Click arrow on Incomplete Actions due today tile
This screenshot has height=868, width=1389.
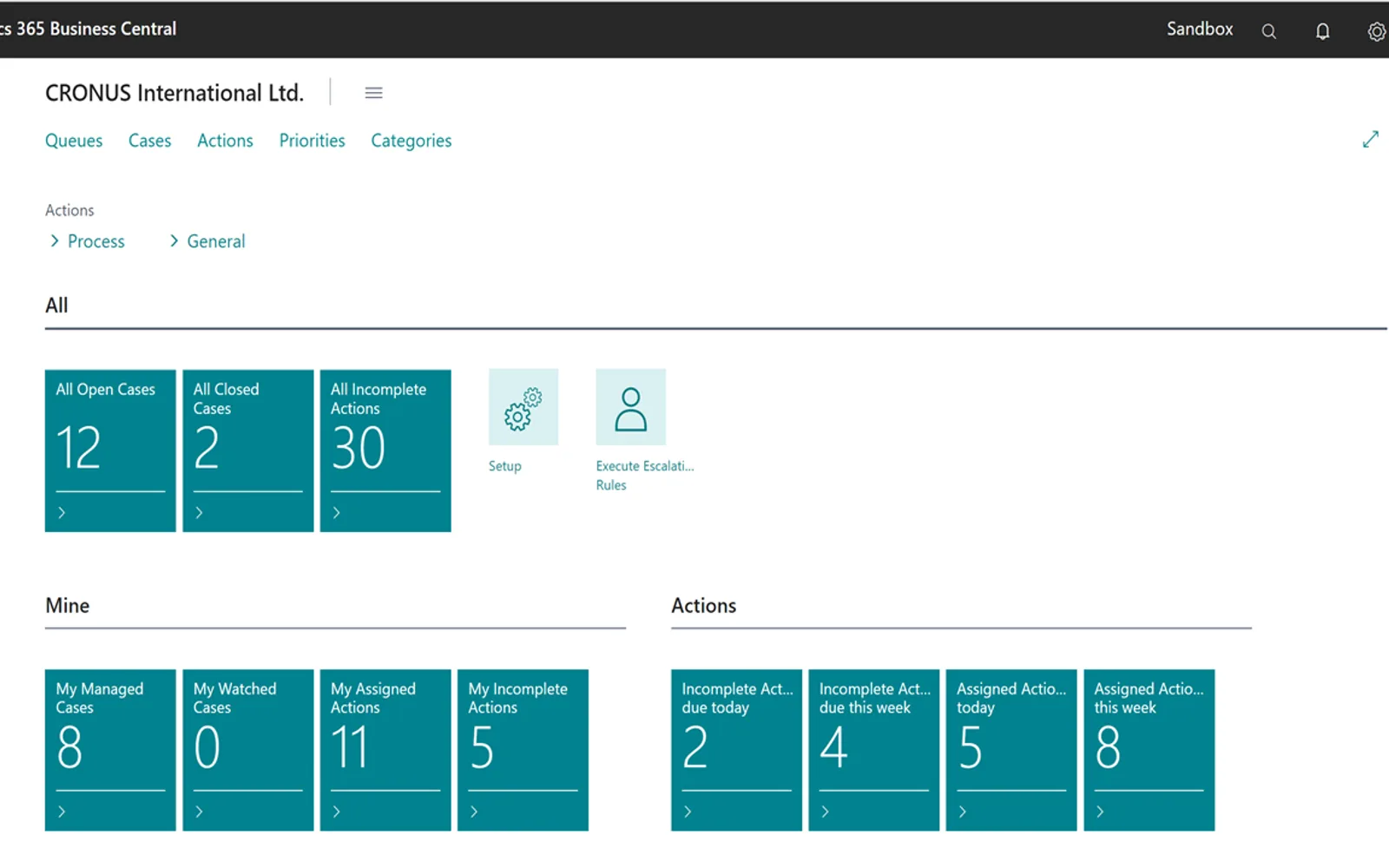(x=688, y=812)
